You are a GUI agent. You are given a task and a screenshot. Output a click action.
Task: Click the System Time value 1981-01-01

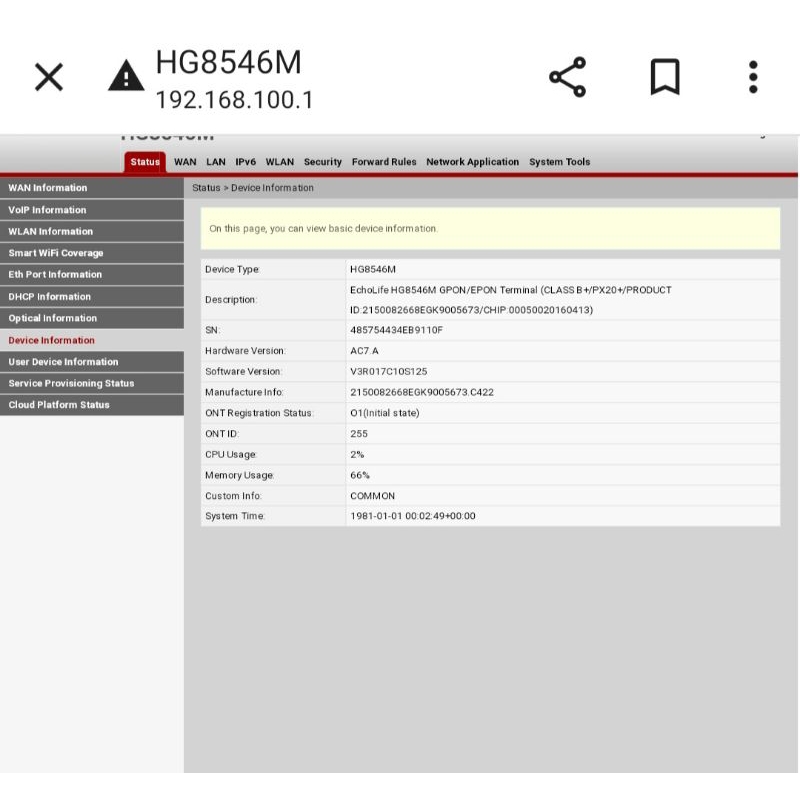[x=412, y=516]
